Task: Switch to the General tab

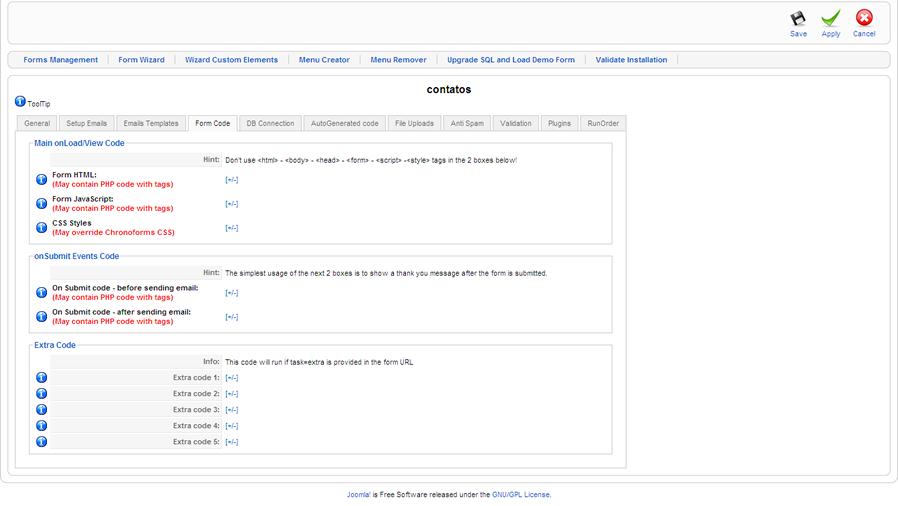Action: 37,123
